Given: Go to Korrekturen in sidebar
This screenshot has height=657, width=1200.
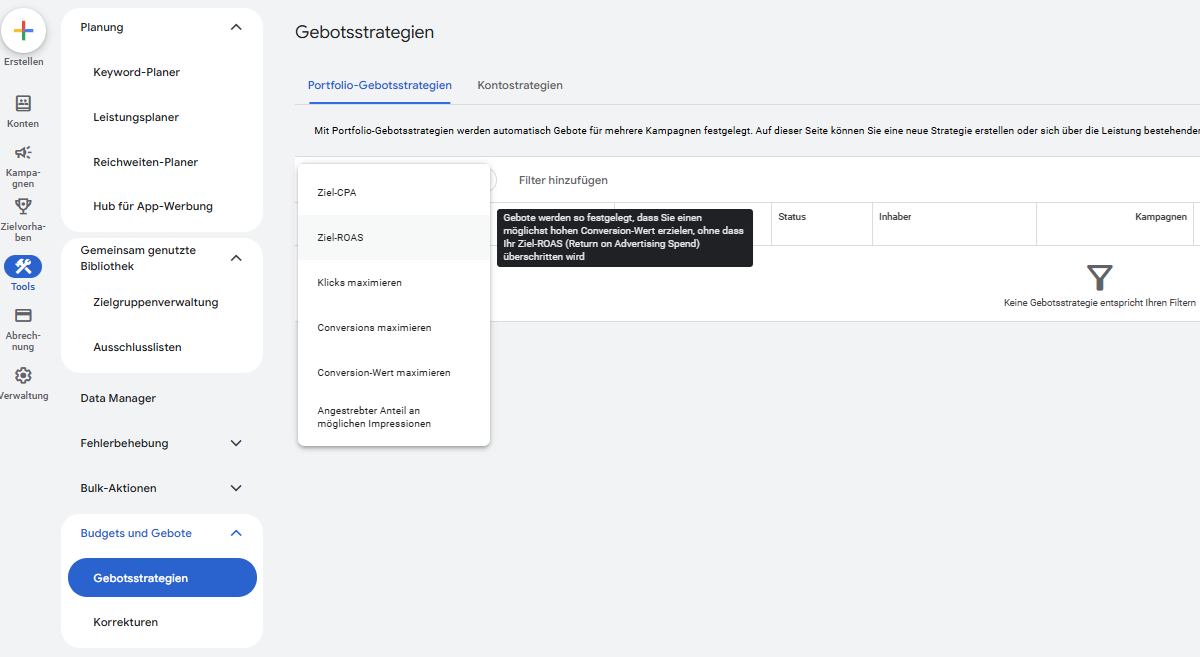Looking at the screenshot, I should point(125,622).
